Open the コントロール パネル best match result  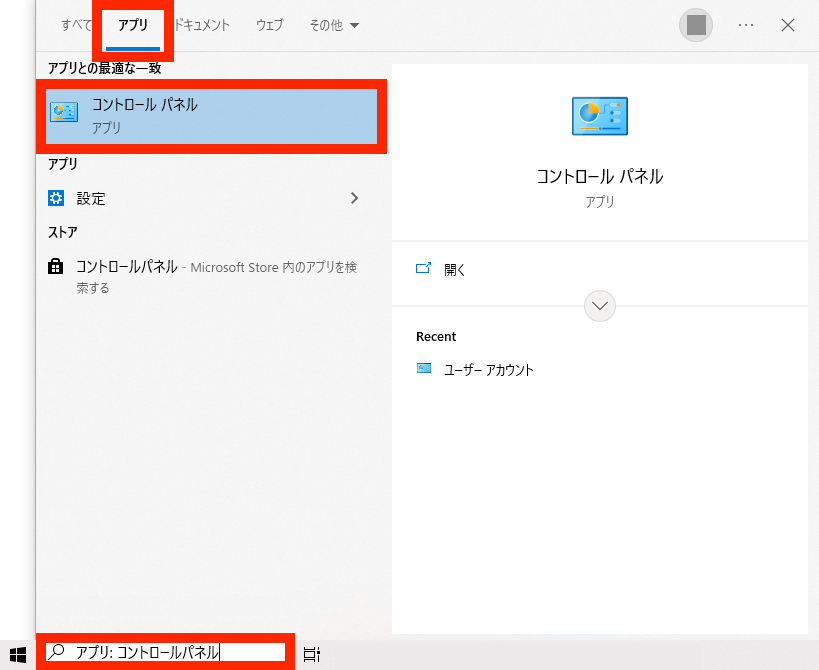pos(211,116)
